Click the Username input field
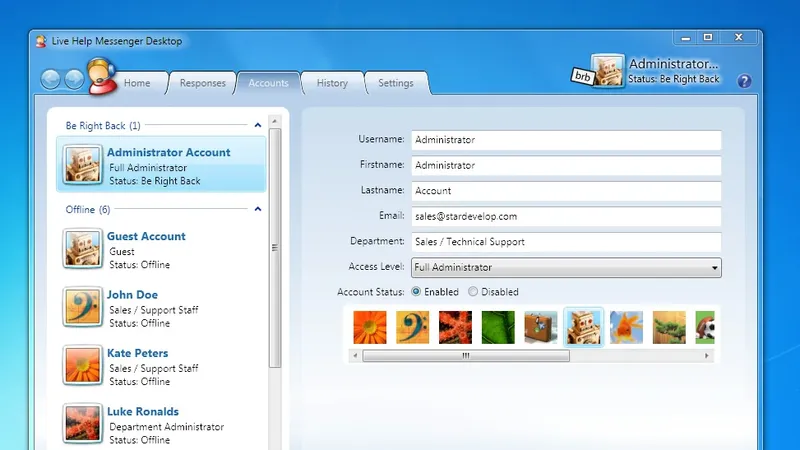 (566, 140)
